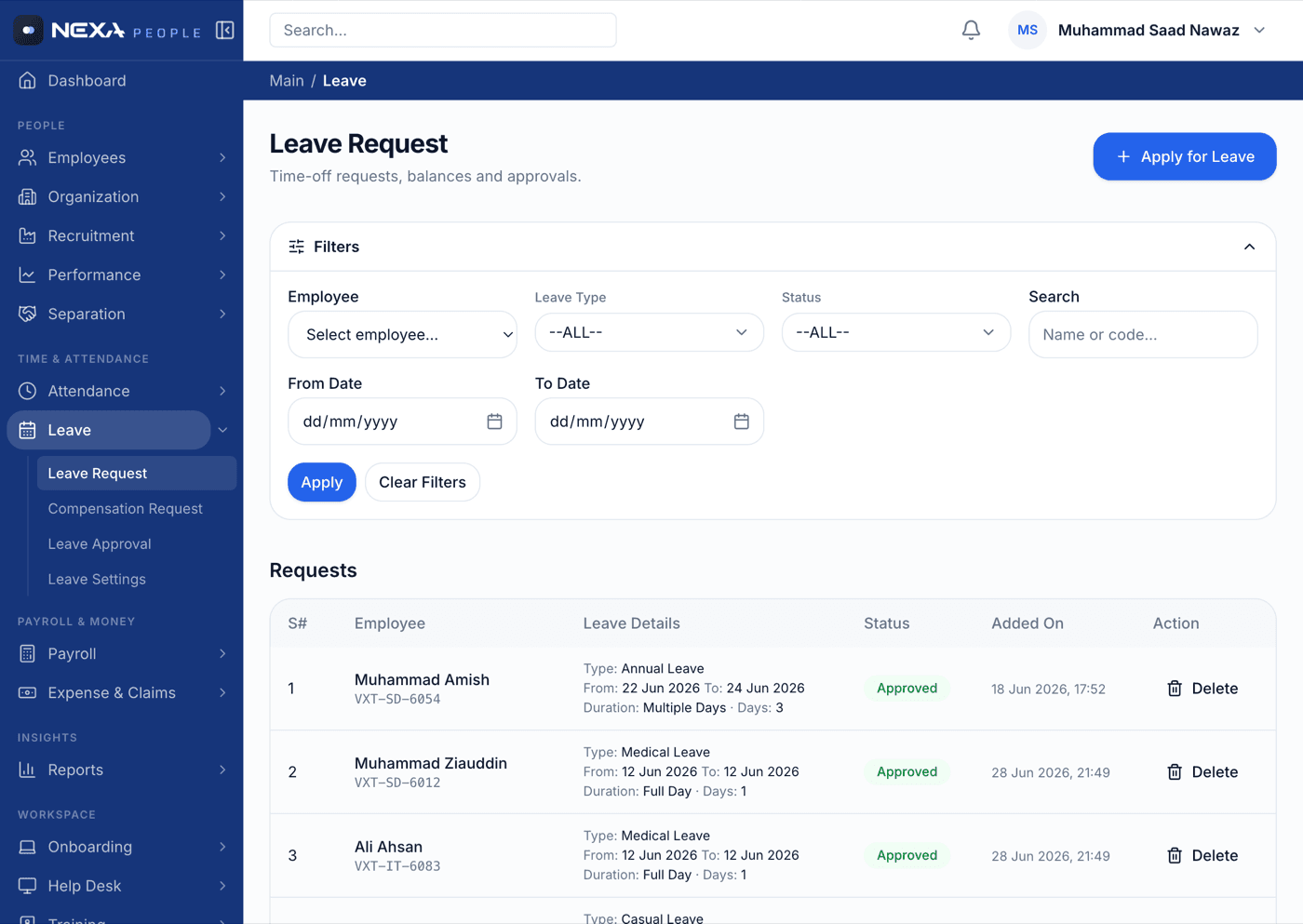Focus the Name or code search field
The width and height of the screenshot is (1303, 924).
[1143, 335]
